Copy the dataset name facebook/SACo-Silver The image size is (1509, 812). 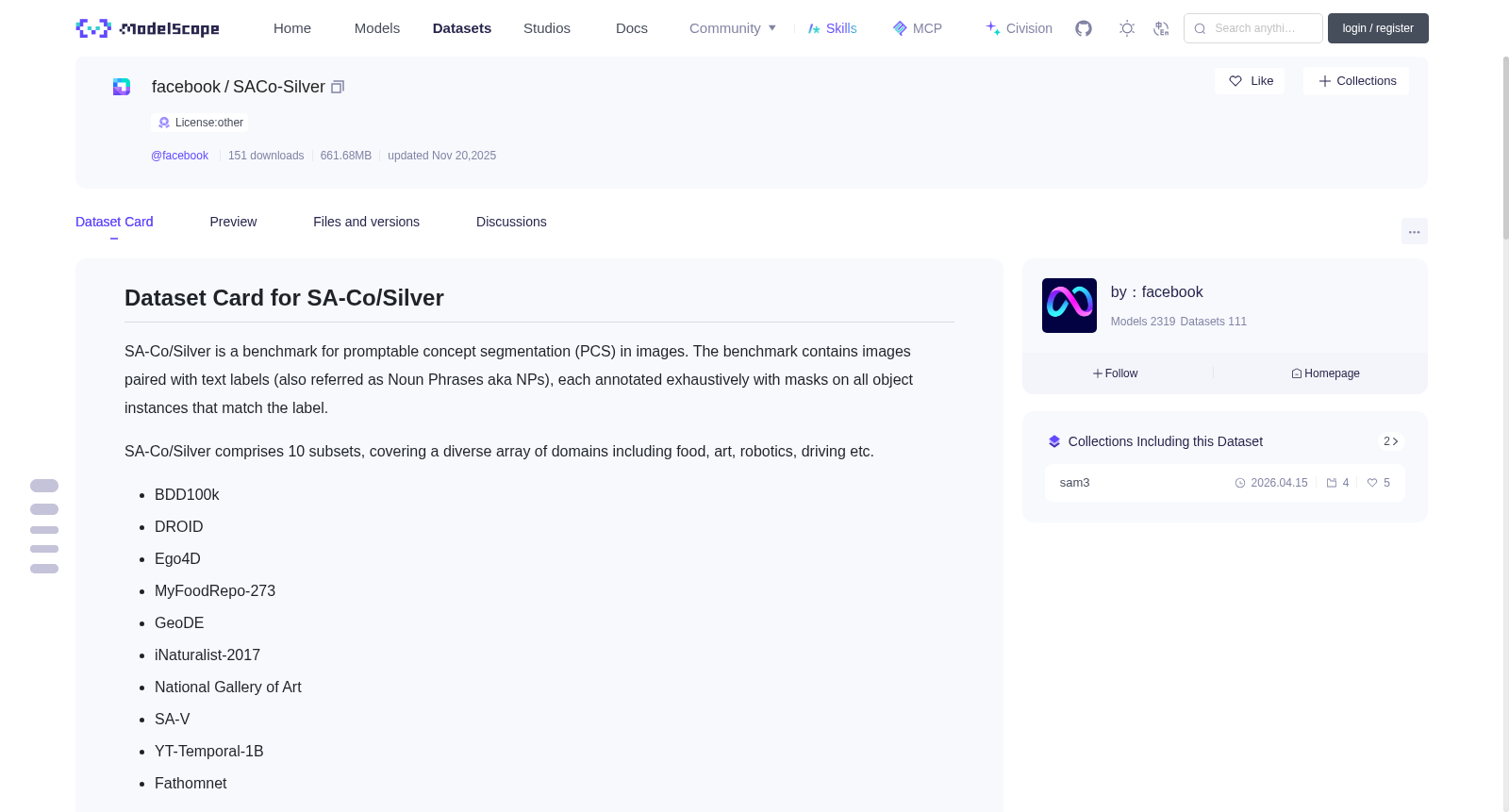pos(338,87)
